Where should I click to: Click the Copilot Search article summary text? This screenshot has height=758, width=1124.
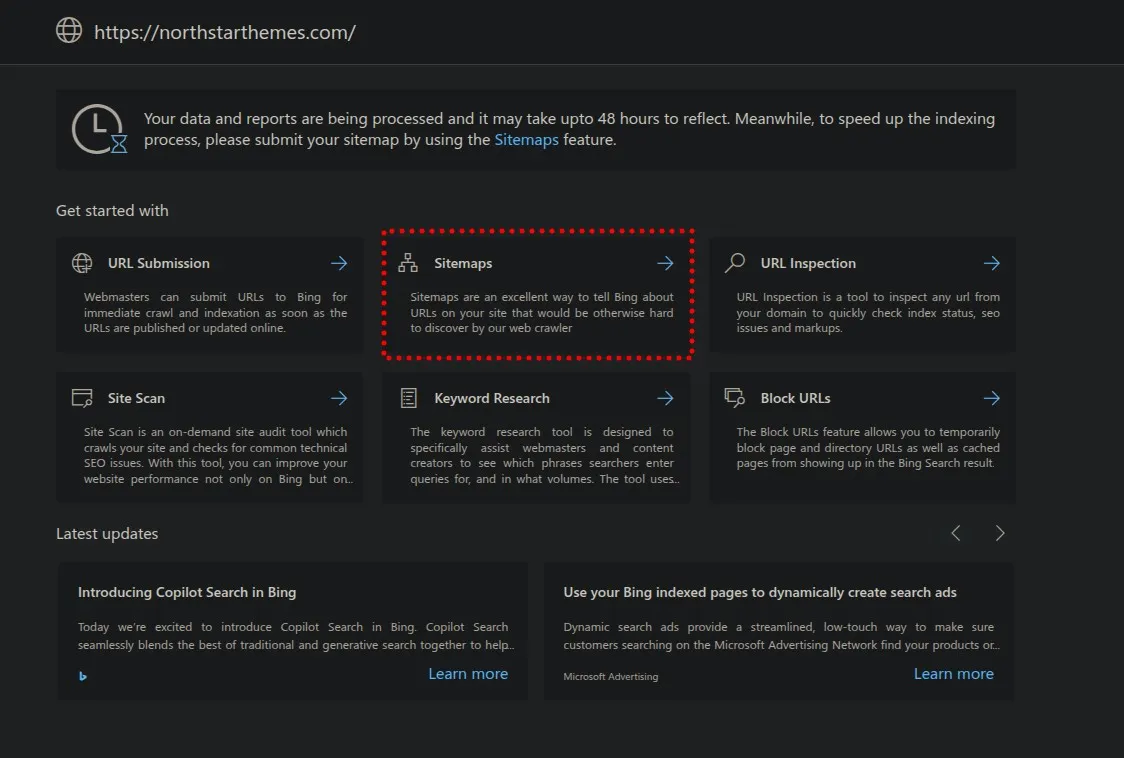[295, 636]
